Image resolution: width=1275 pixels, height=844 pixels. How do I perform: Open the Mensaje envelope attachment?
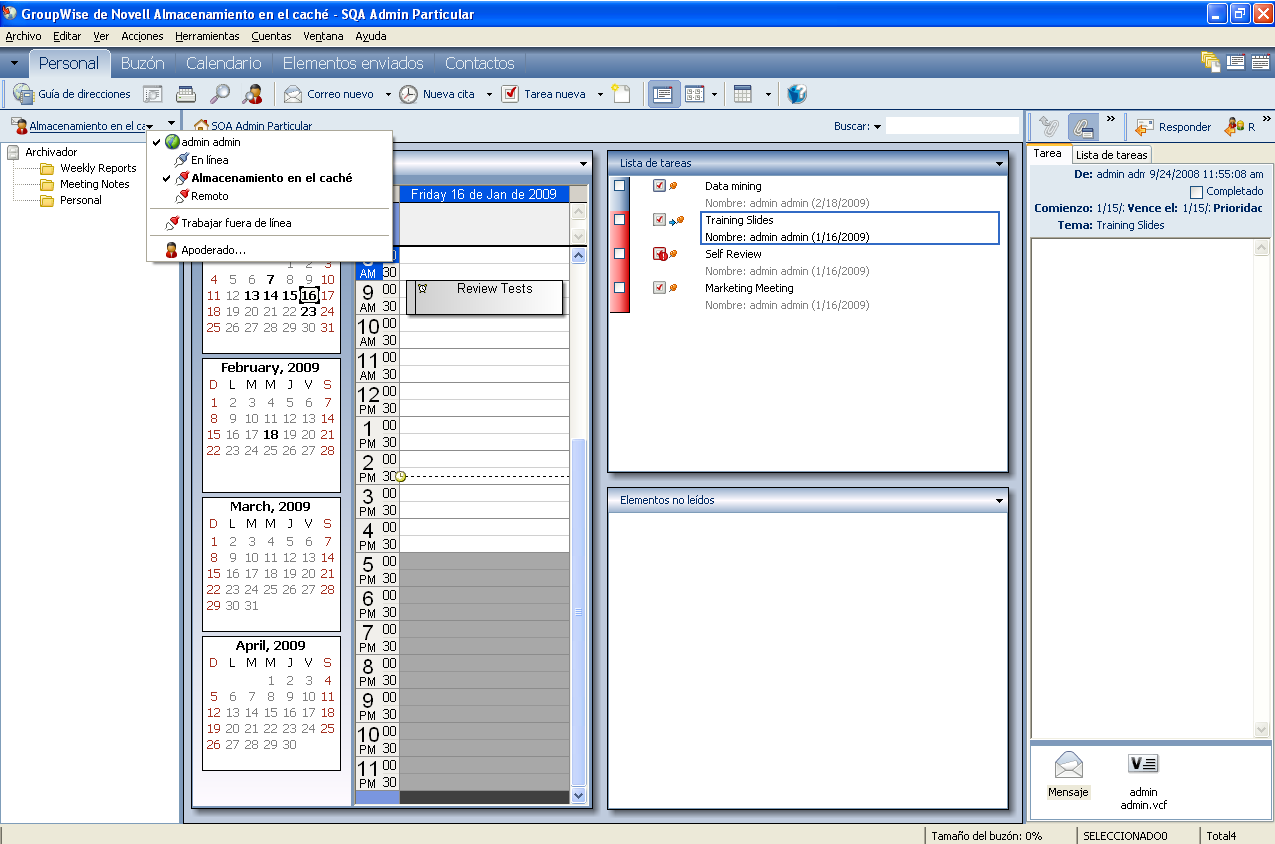point(1068,774)
